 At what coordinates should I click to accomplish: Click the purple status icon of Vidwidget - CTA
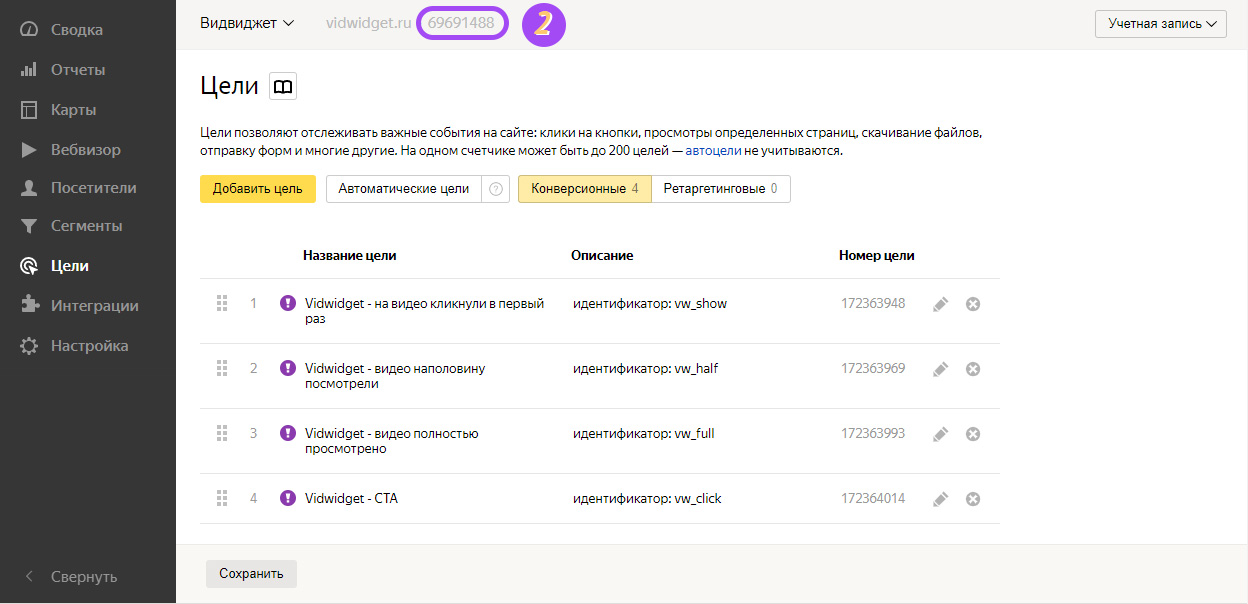click(288, 498)
